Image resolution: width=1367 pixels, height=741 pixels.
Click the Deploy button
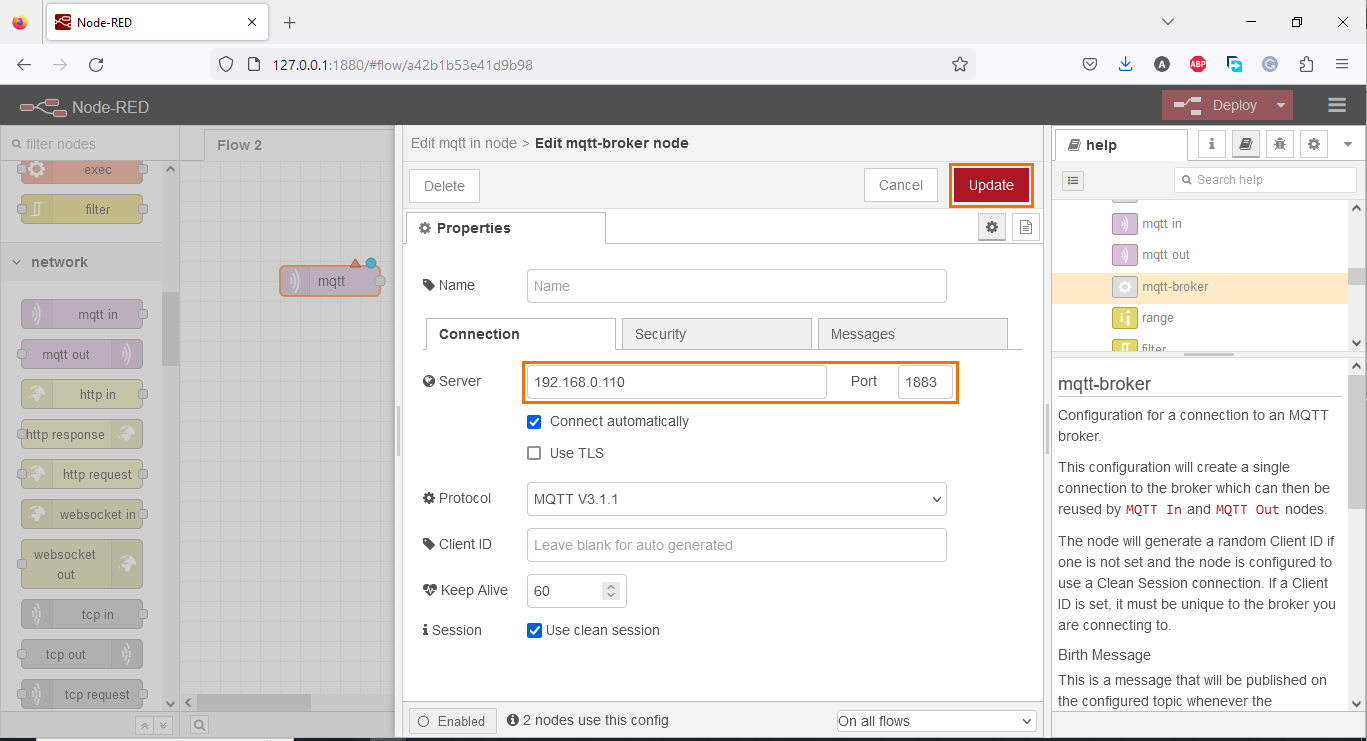click(x=1216, y=105)
